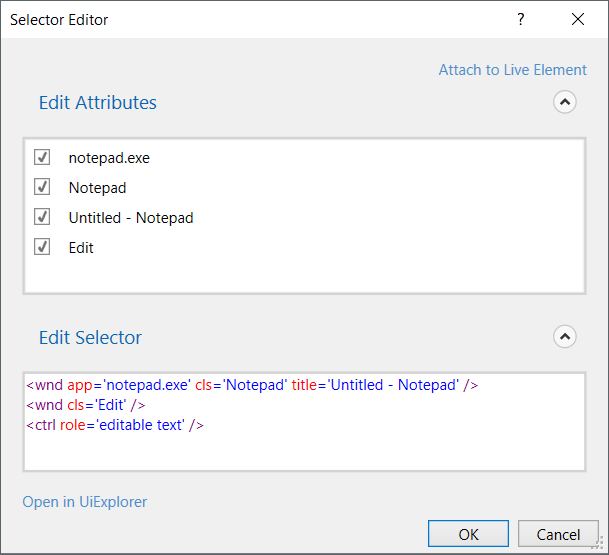Screen dimensions: 609x555
Task: Click the ctrl role='editable text' line
Action: 115,425
